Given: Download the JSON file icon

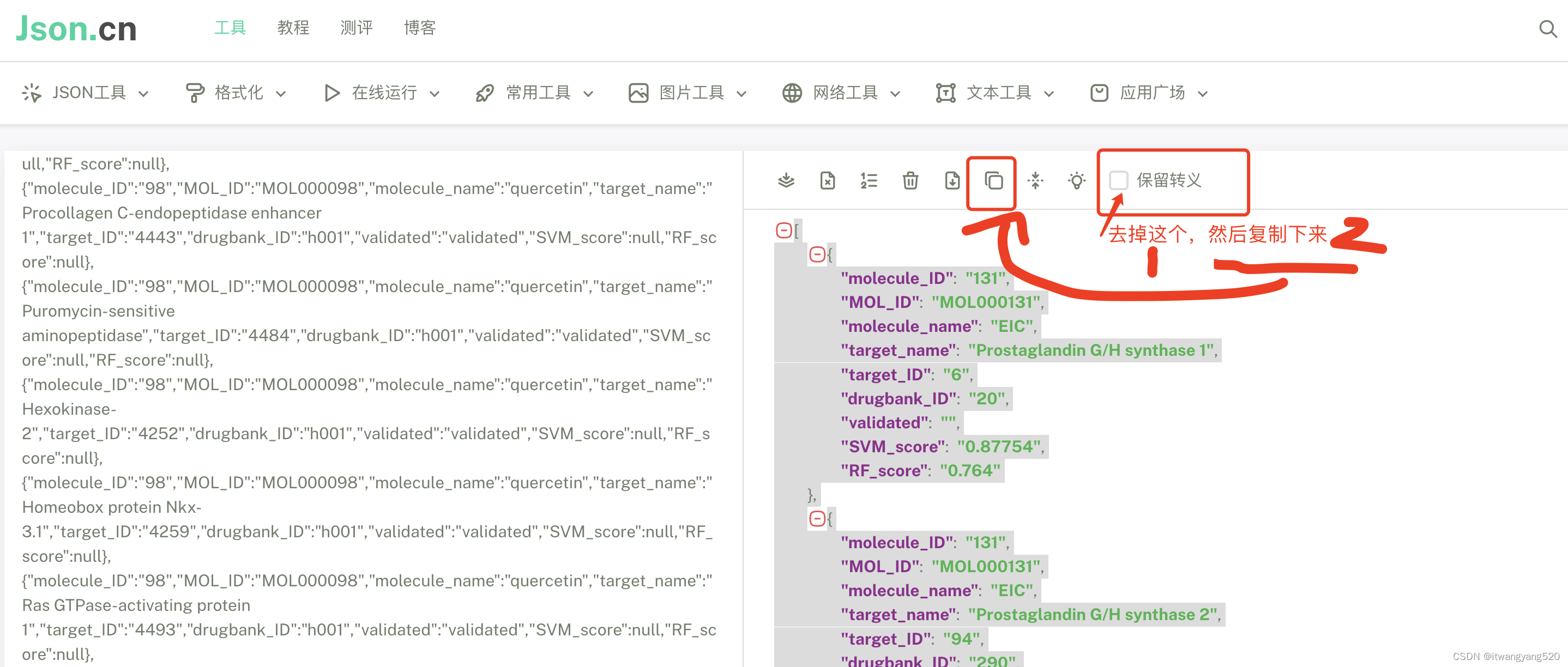Looking at the screenshot, I should click(x=952, y=181).
